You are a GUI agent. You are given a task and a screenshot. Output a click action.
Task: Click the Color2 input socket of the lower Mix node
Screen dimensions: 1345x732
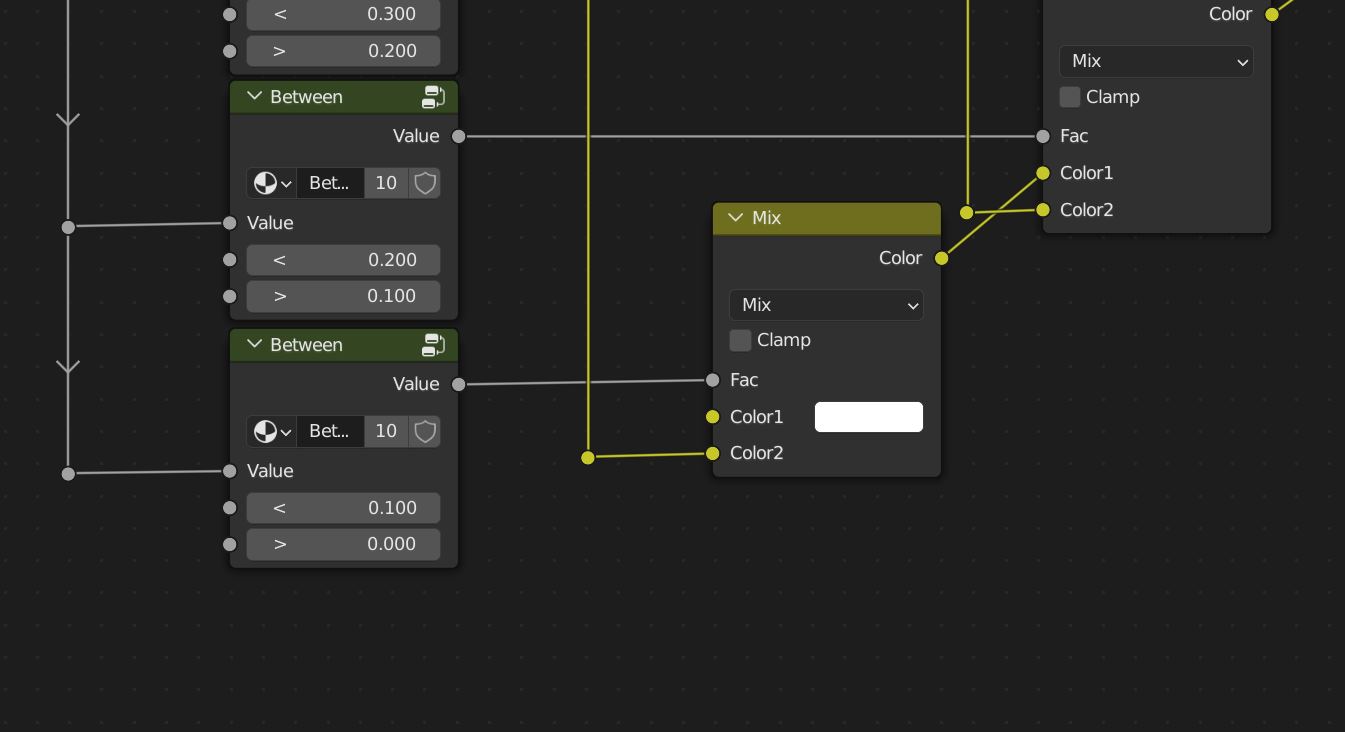(712, 454)
